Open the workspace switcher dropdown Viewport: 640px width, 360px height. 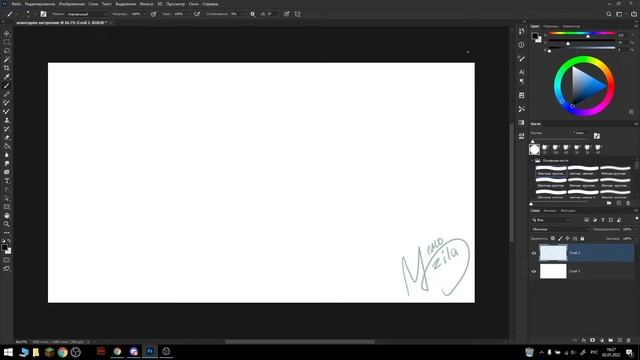click(620, 14)
